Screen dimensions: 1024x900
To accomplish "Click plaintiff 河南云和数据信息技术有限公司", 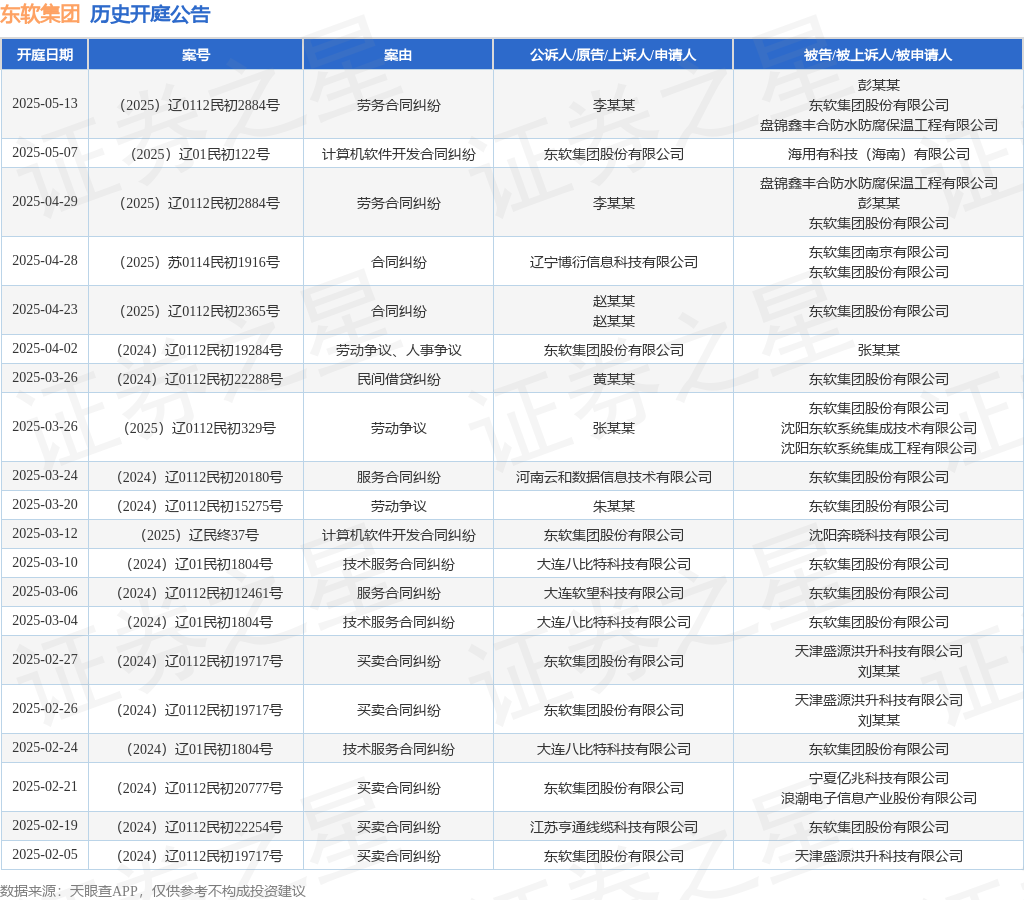I will click(x=613, y=477).
